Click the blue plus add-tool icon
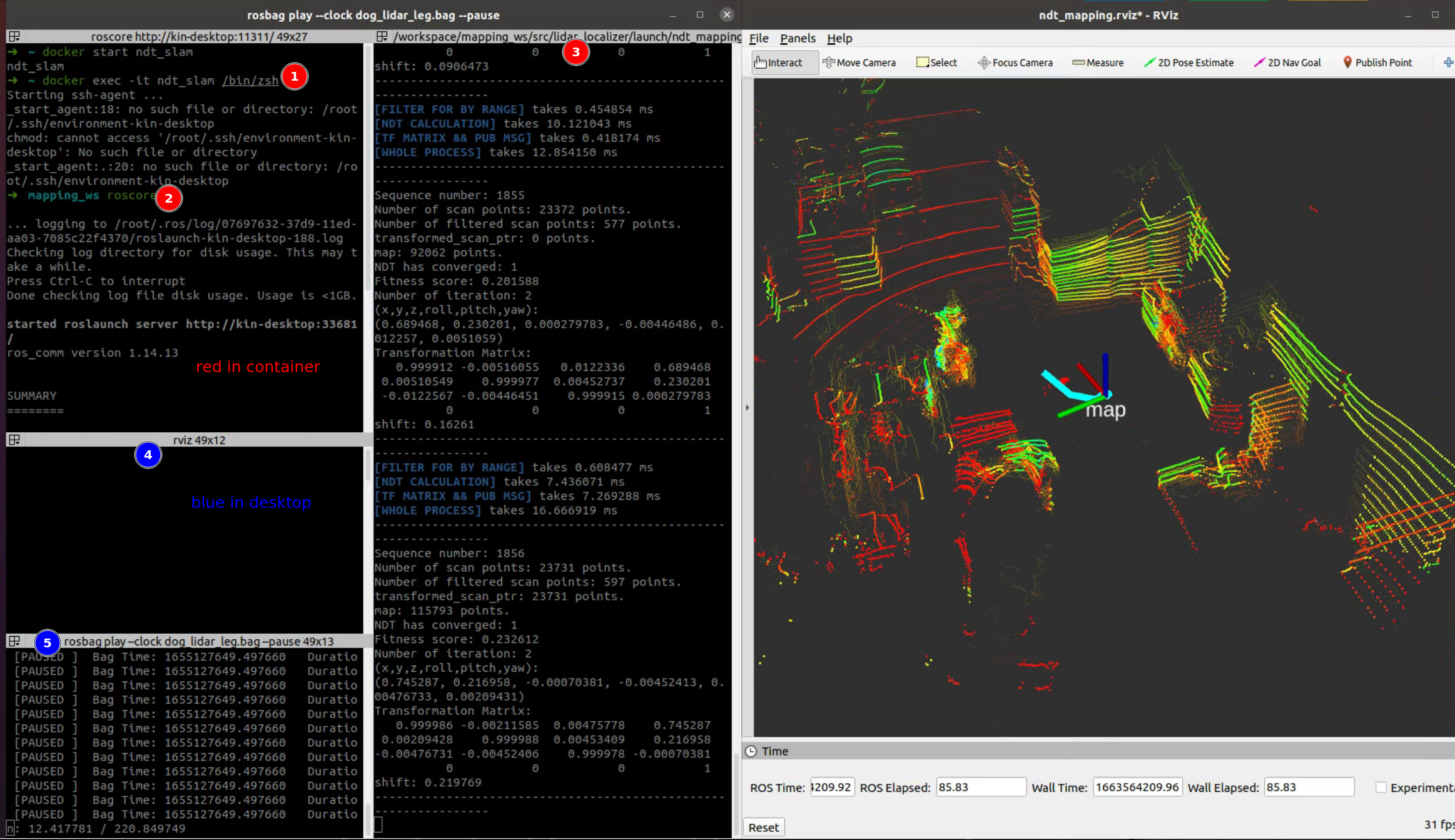The height and width of the screenshot is (840, 1455). click(x=1447, y=63)
